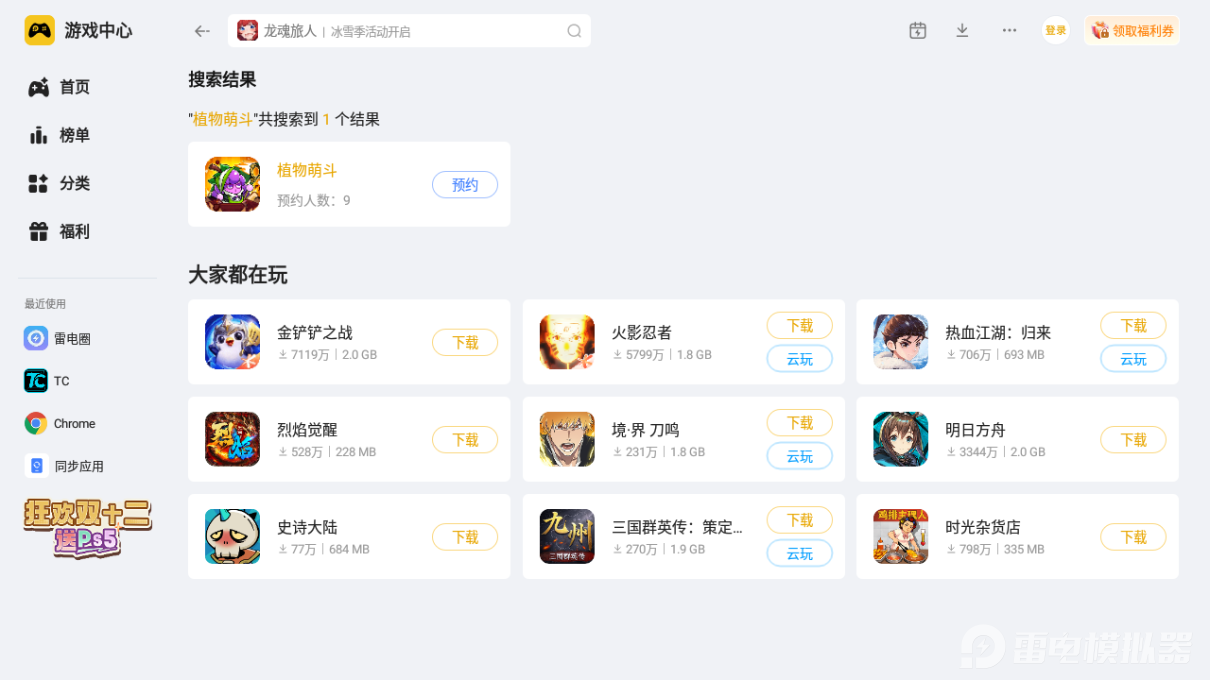Screen dimensions: 1210x680
Task: Focus the search input field
Action: 409,31
